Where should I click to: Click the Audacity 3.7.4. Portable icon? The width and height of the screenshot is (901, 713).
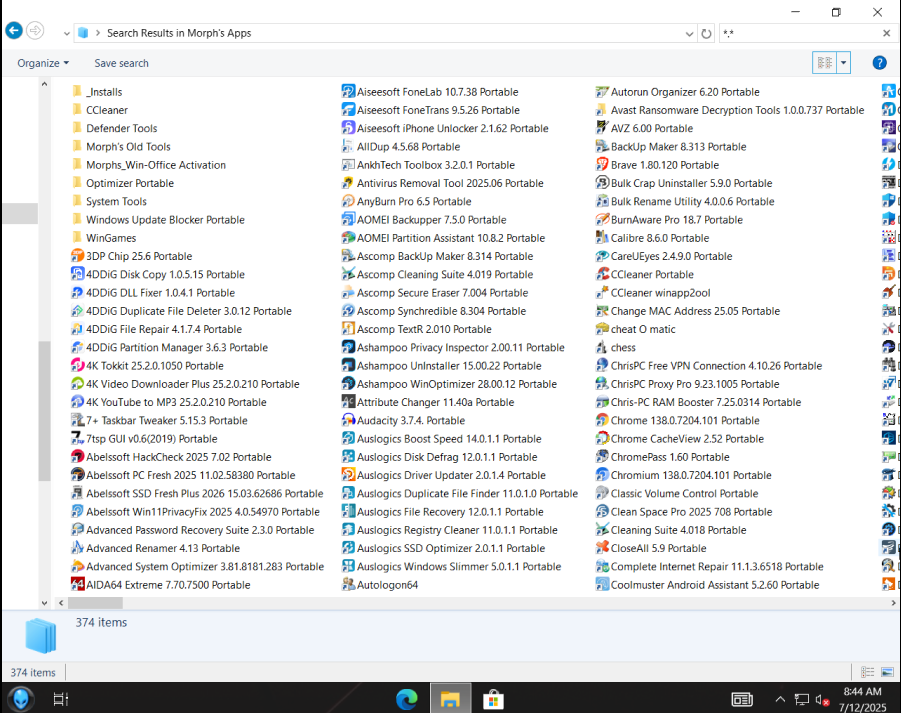348,421
